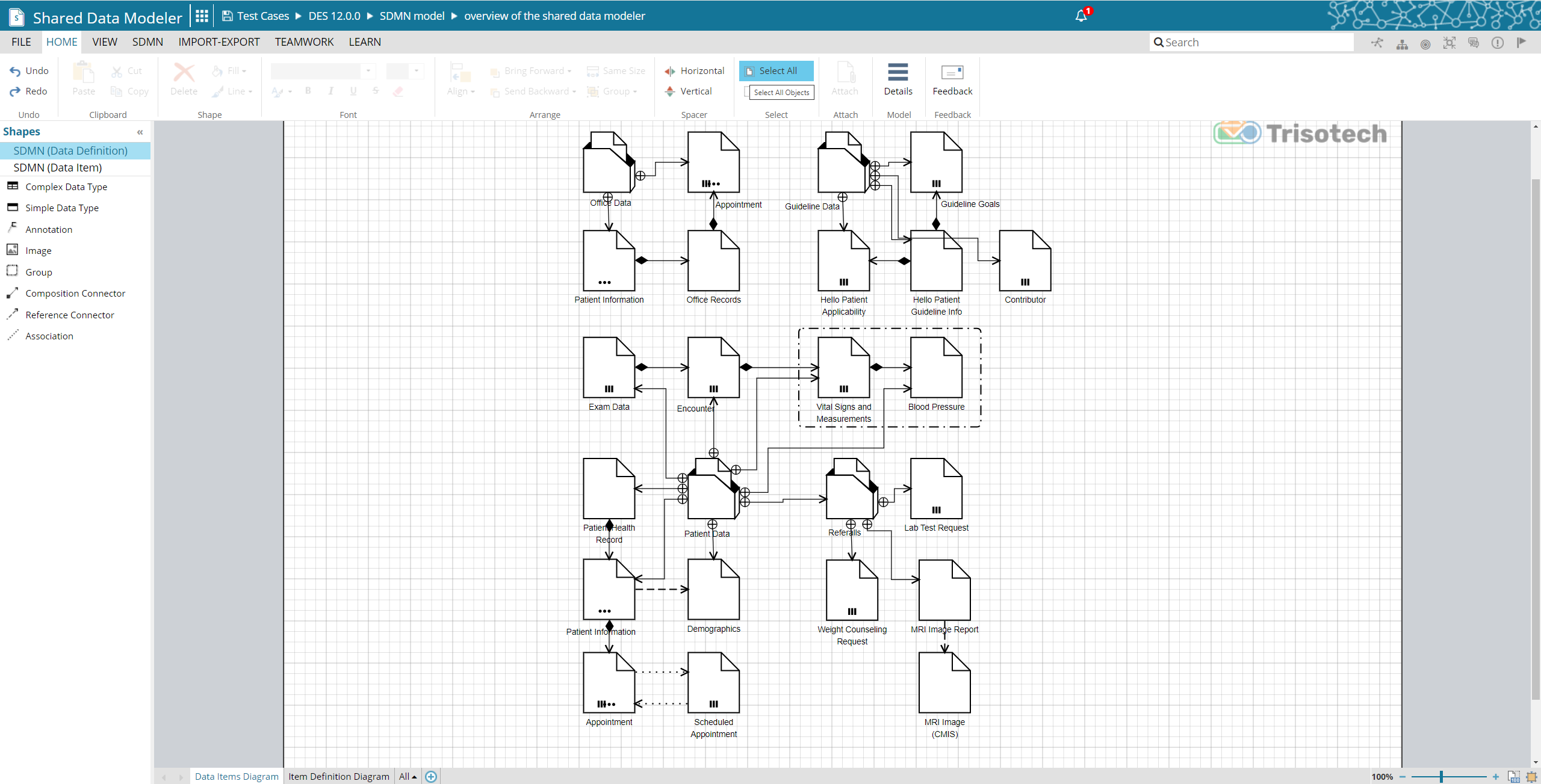The width and height of the screenshot is (1541, 784).
Task: Apply Horizontal spacer
Action: [x=694, y=71]
